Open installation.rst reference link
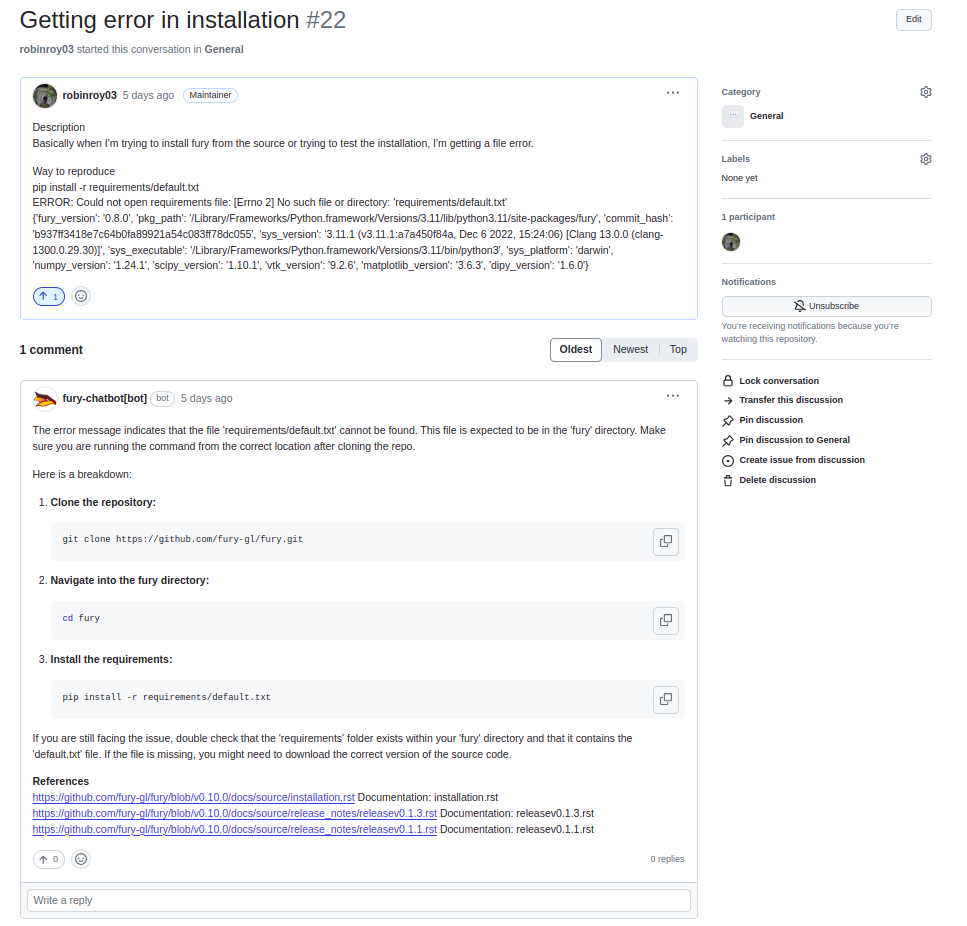Image resolution: width=967 pixels, height=926 pixels. (194, 797)
